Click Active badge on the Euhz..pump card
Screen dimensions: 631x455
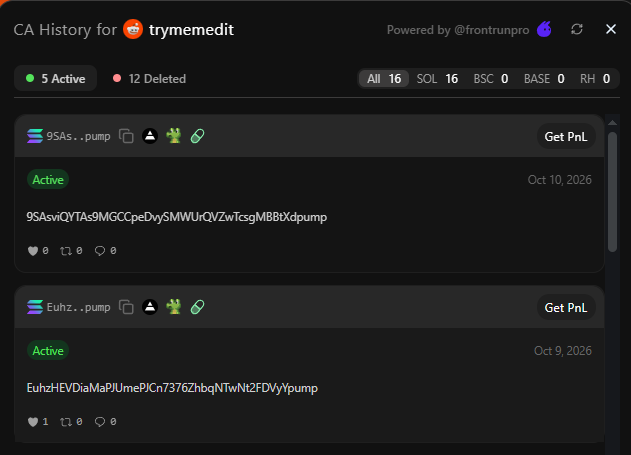tap(48, 350)
